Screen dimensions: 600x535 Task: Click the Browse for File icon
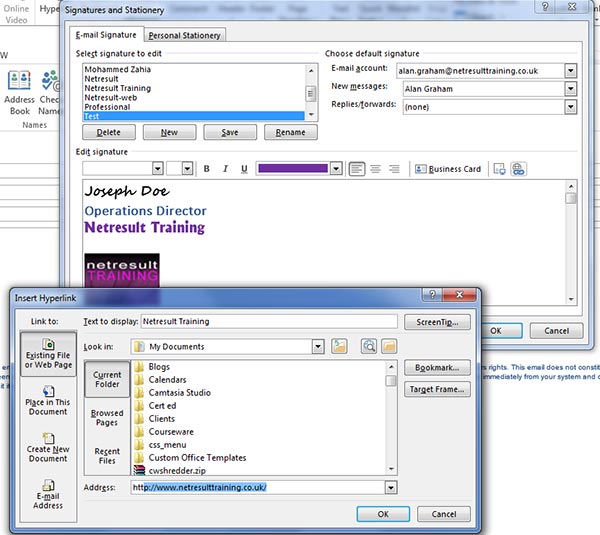pyautogui.click(x=389, y=346)
